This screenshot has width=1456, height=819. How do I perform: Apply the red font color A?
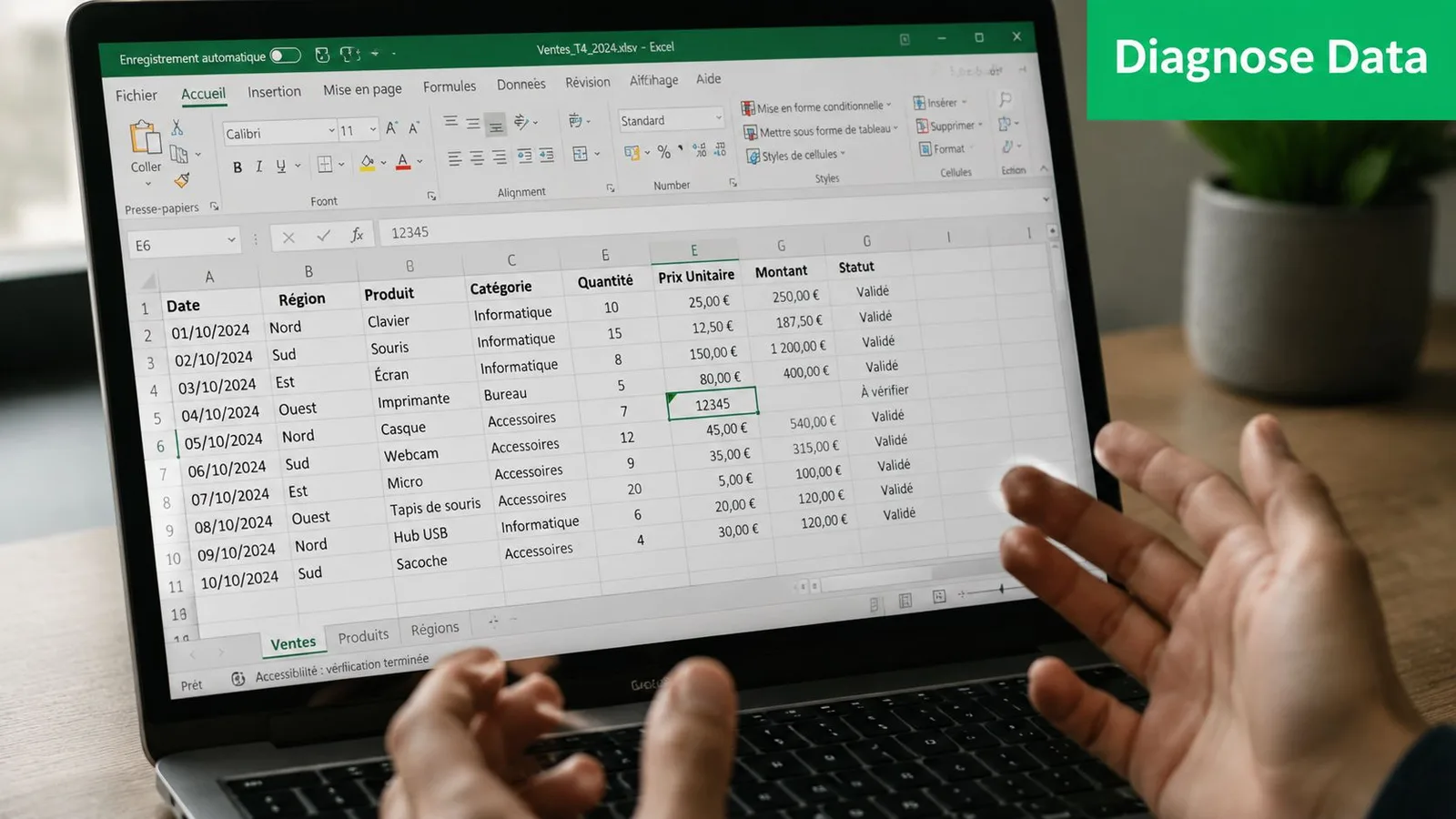[x=403, y=162]
